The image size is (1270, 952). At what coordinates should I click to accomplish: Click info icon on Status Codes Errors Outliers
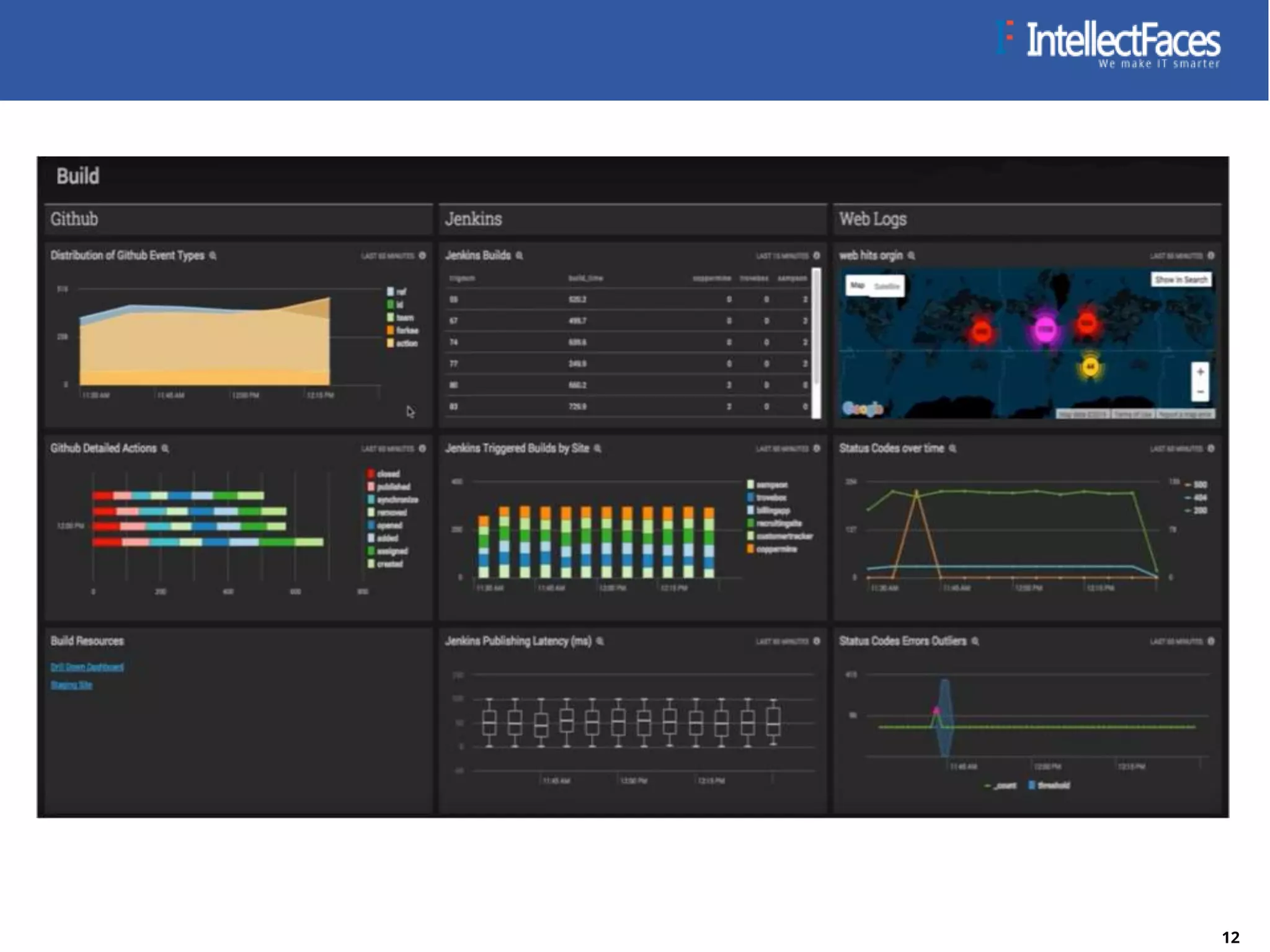(x=1211, y=641)
